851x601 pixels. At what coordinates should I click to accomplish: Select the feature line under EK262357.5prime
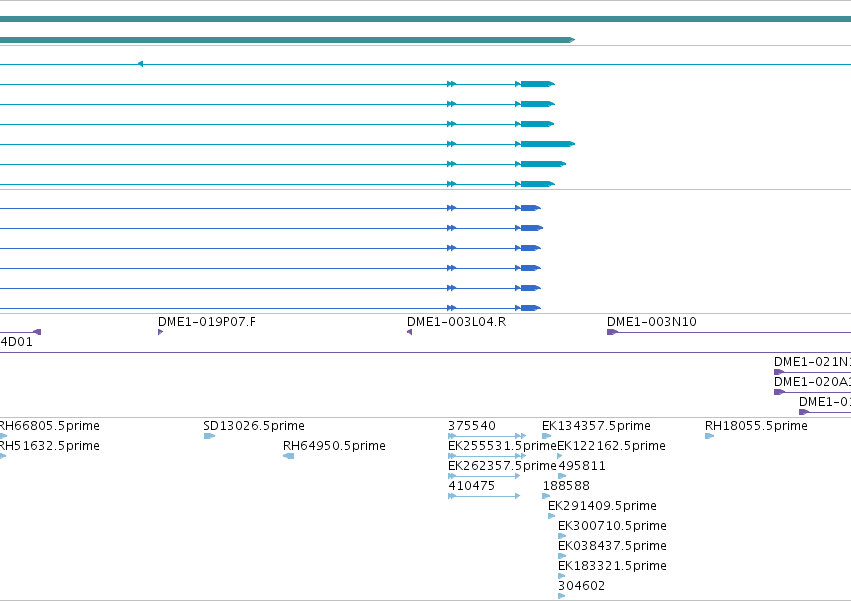484,476
